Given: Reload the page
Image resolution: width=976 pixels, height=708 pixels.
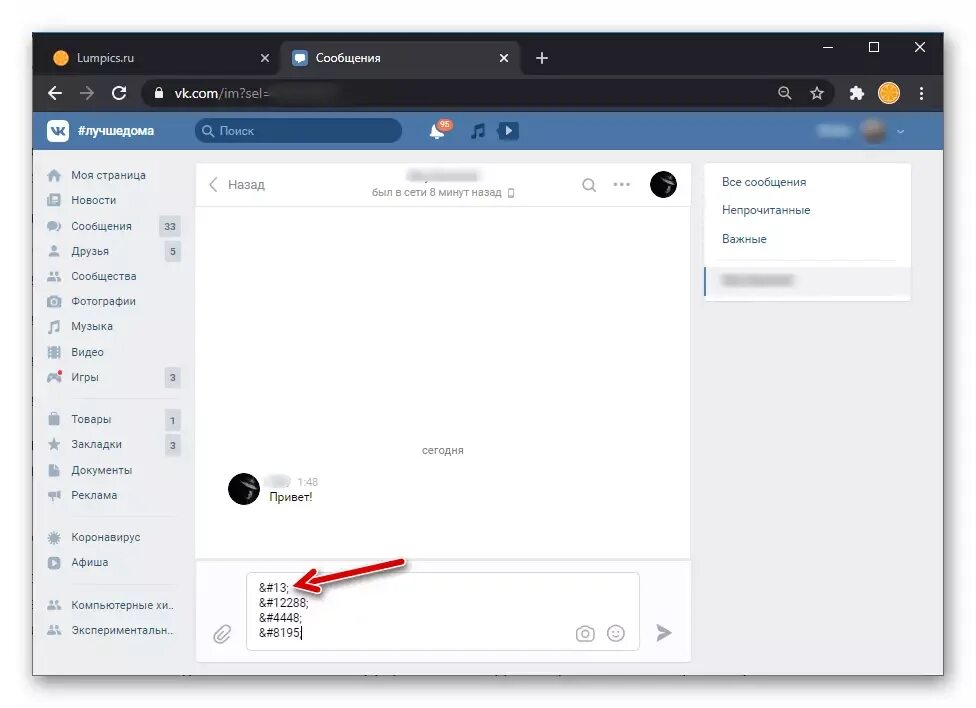Looking at the screenshot, I should point(119,93).
